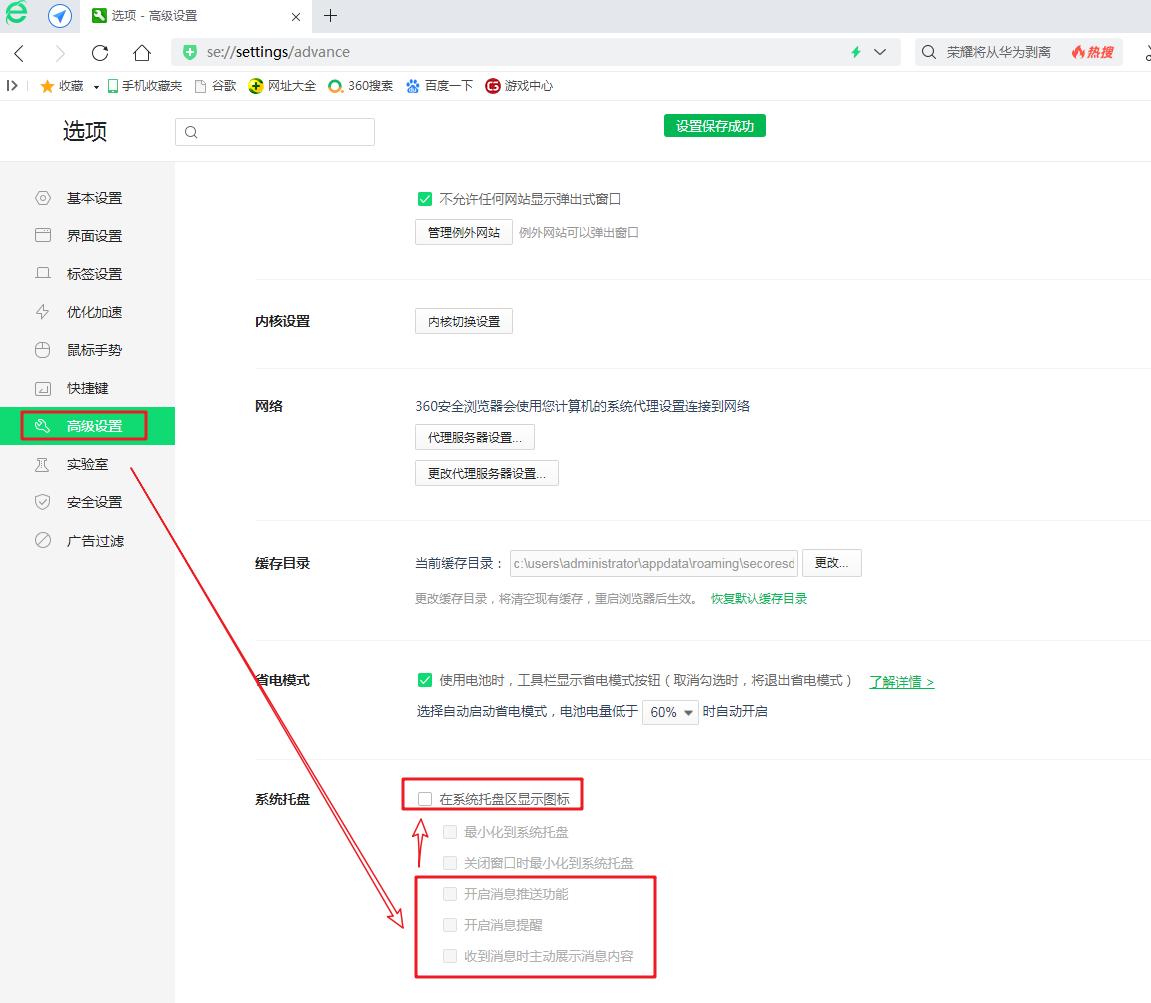Disable the battery saver toolbar button checkbox
Image resolution: width=1151 pixels, height=1003 pixels.
(425, 680)
